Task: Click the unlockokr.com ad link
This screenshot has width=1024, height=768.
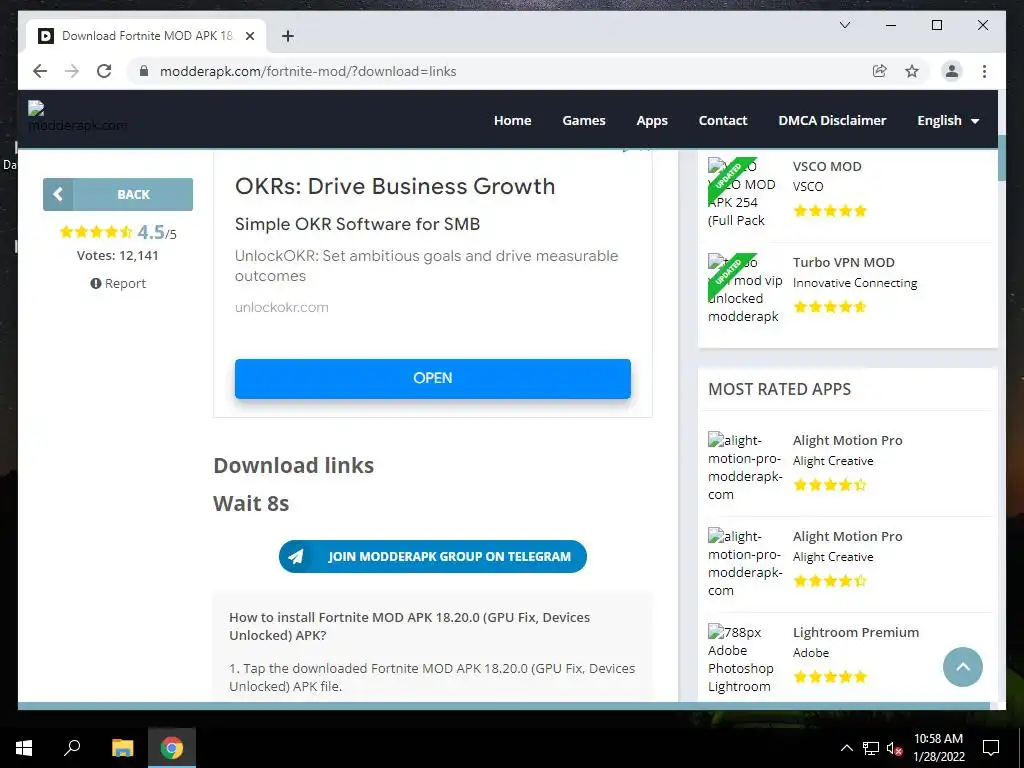Action: [281, 307]
